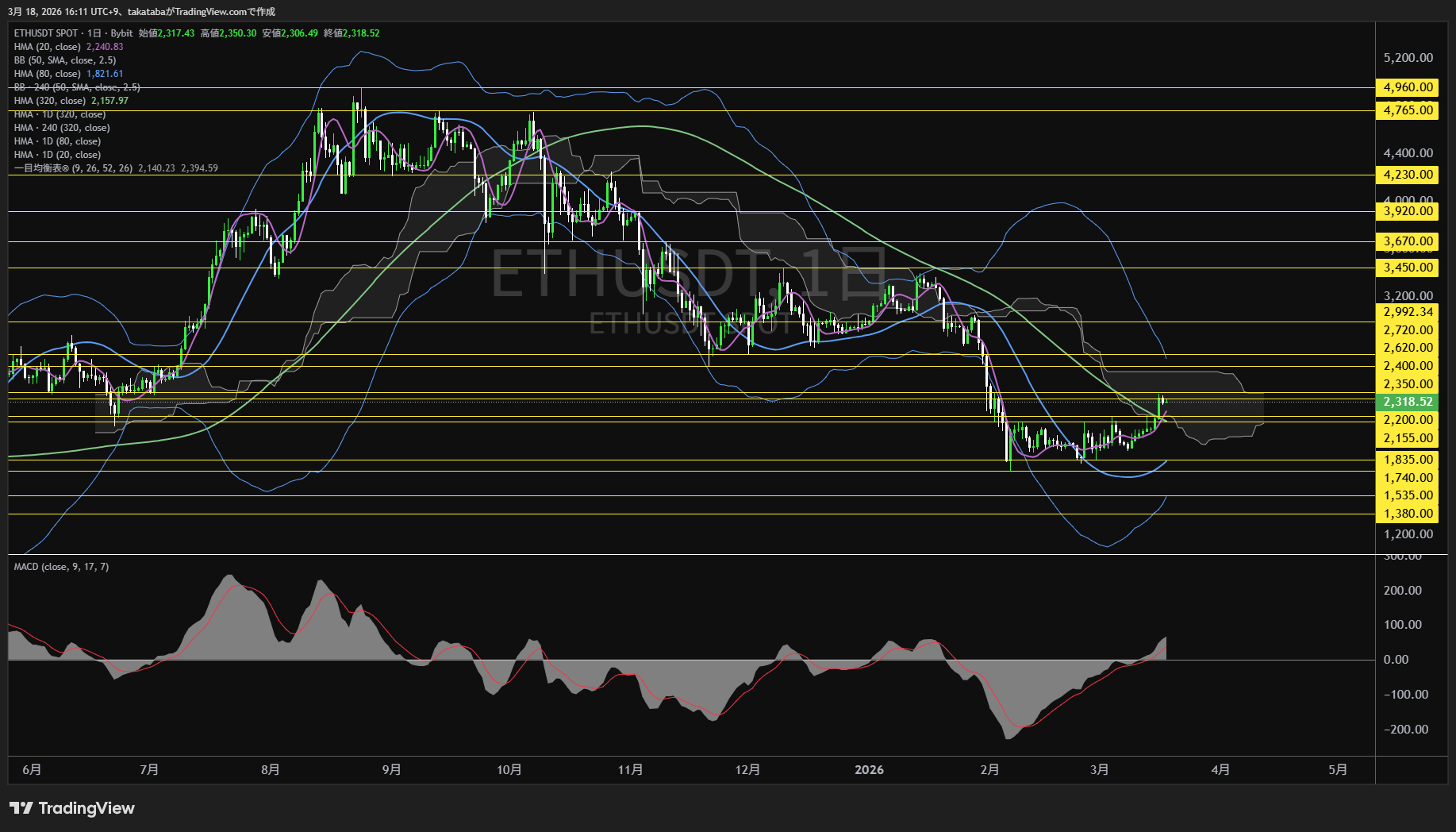Select the 1,380.00 price level label
1456x832 pixels.
[1408, 514]
